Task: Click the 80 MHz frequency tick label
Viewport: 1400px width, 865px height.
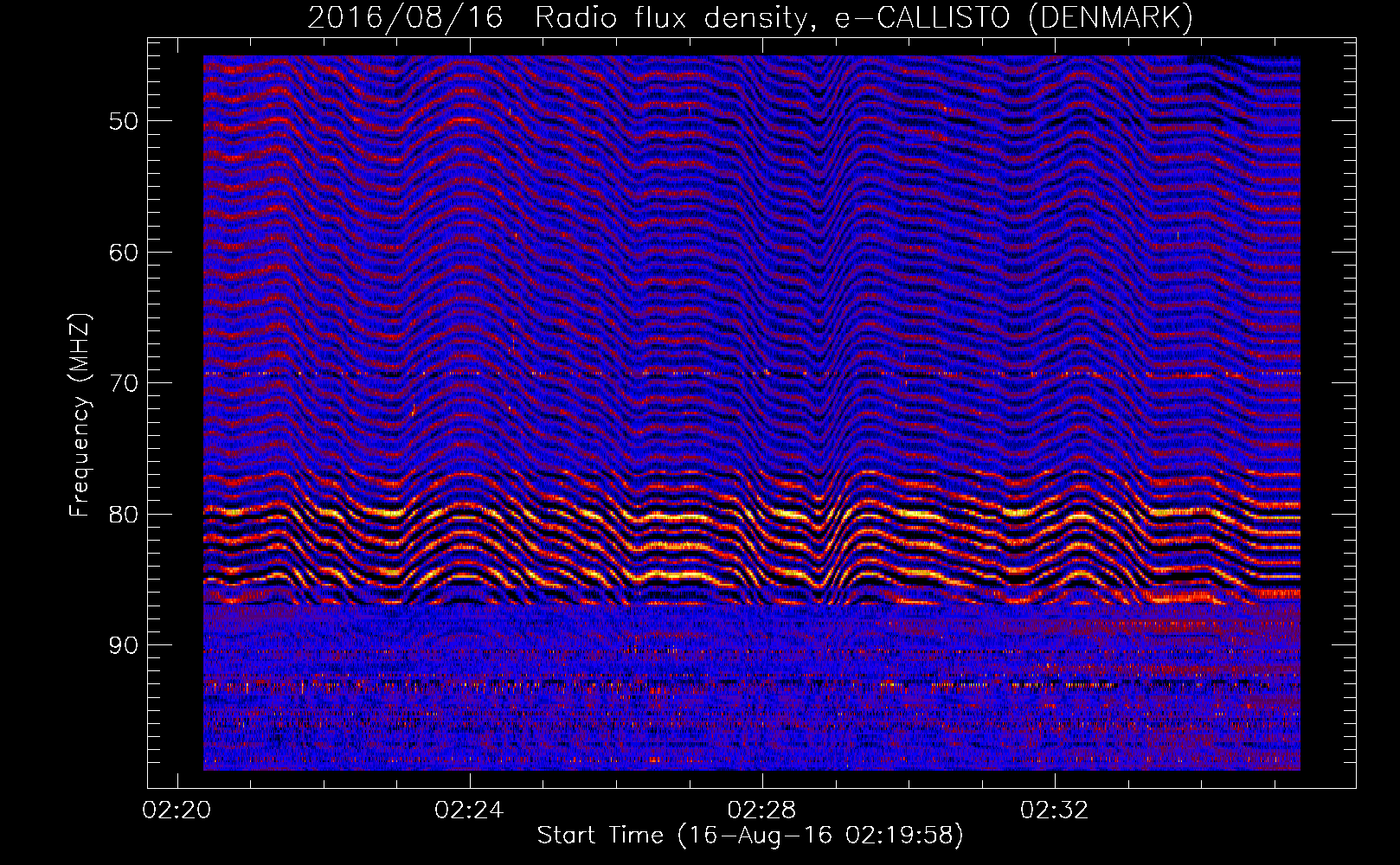Action: coord(123,515)
